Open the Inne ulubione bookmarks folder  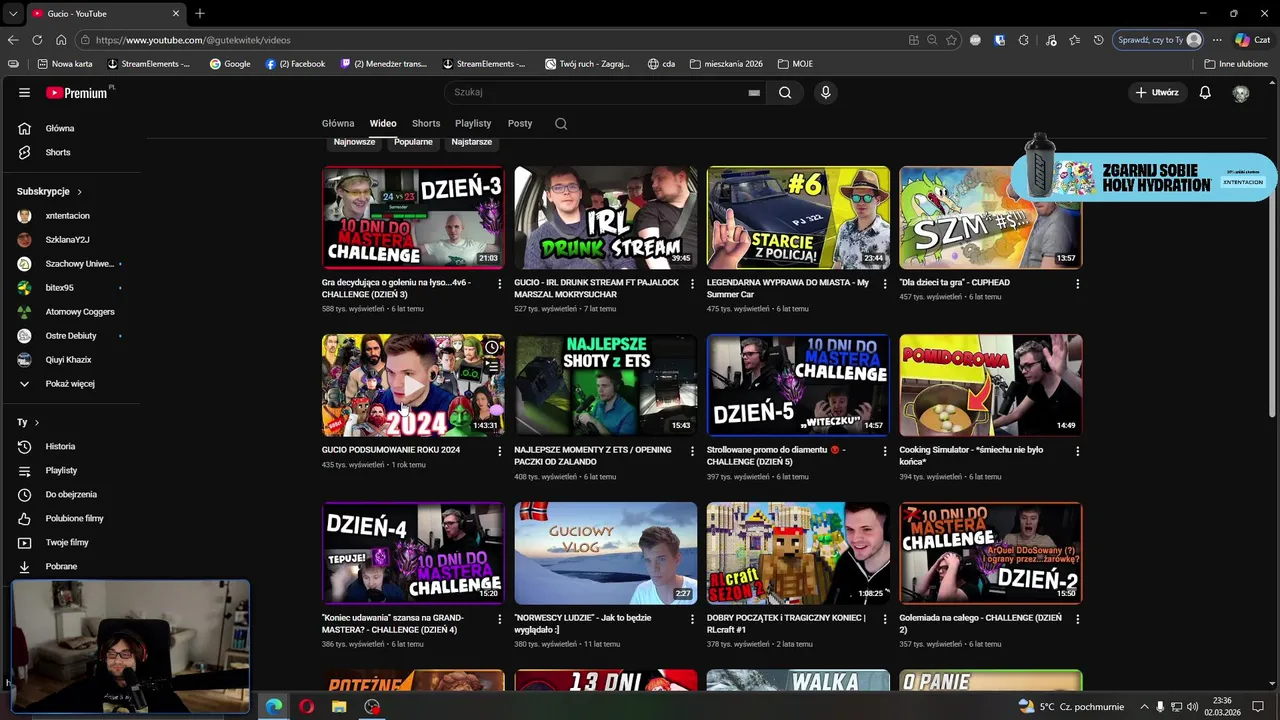pos(1236,63)
